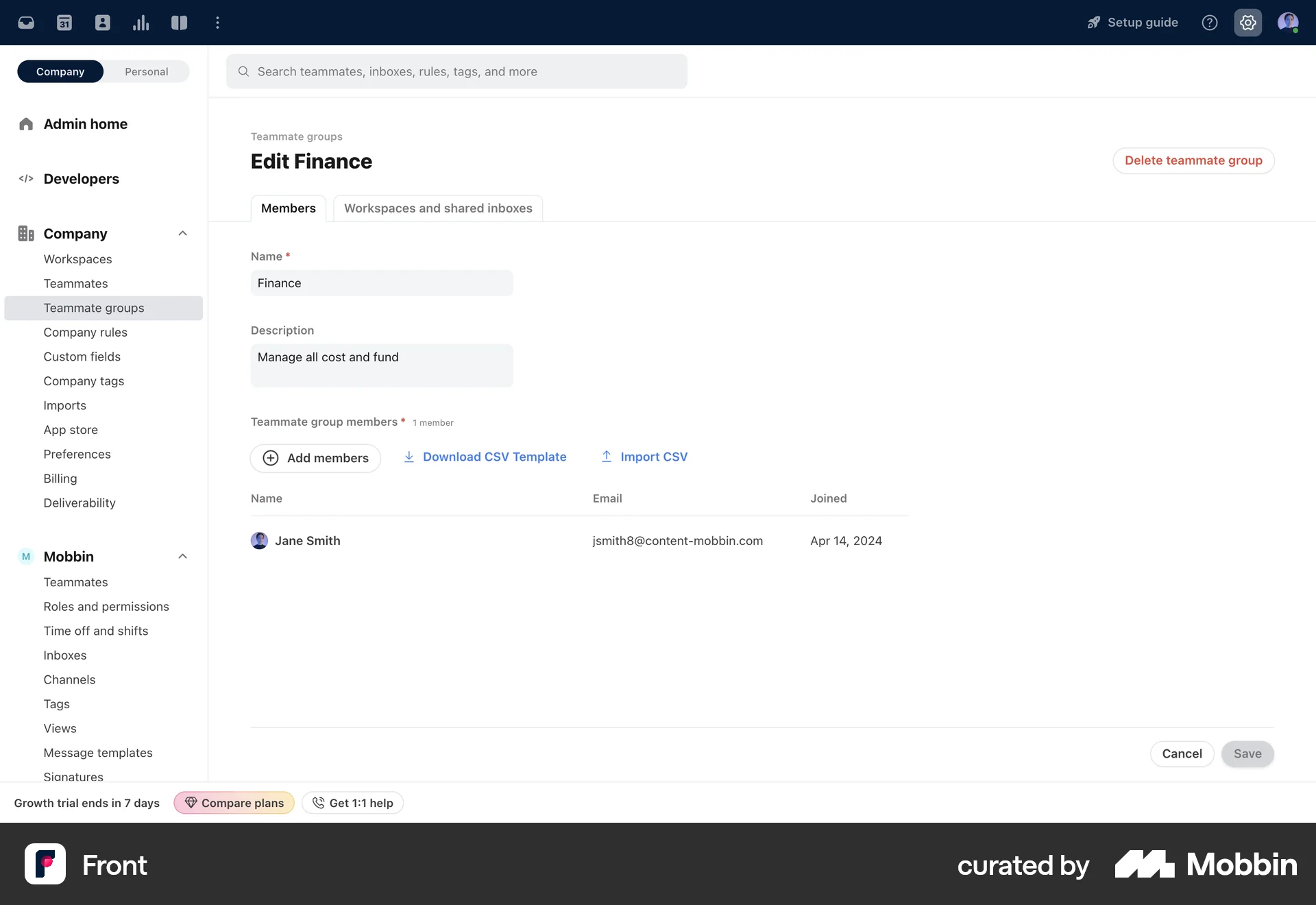This screenshot has height=905, width=1316.
Task: Click the Delete teammate group button
Action: (1193, 160)
